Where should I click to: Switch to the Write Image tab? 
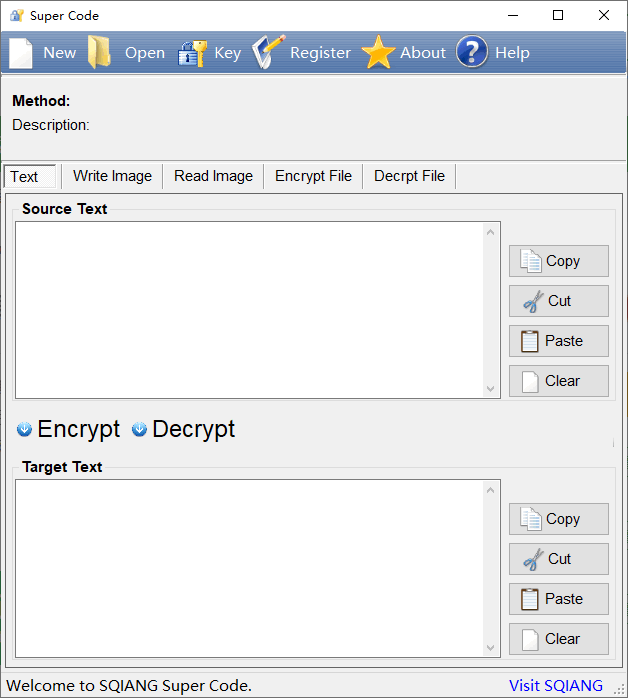[112, 176]
